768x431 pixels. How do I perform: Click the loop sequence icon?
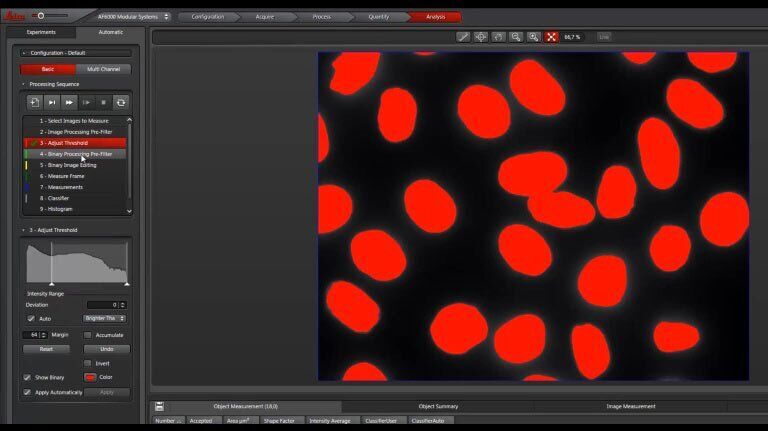pos(120,102)
